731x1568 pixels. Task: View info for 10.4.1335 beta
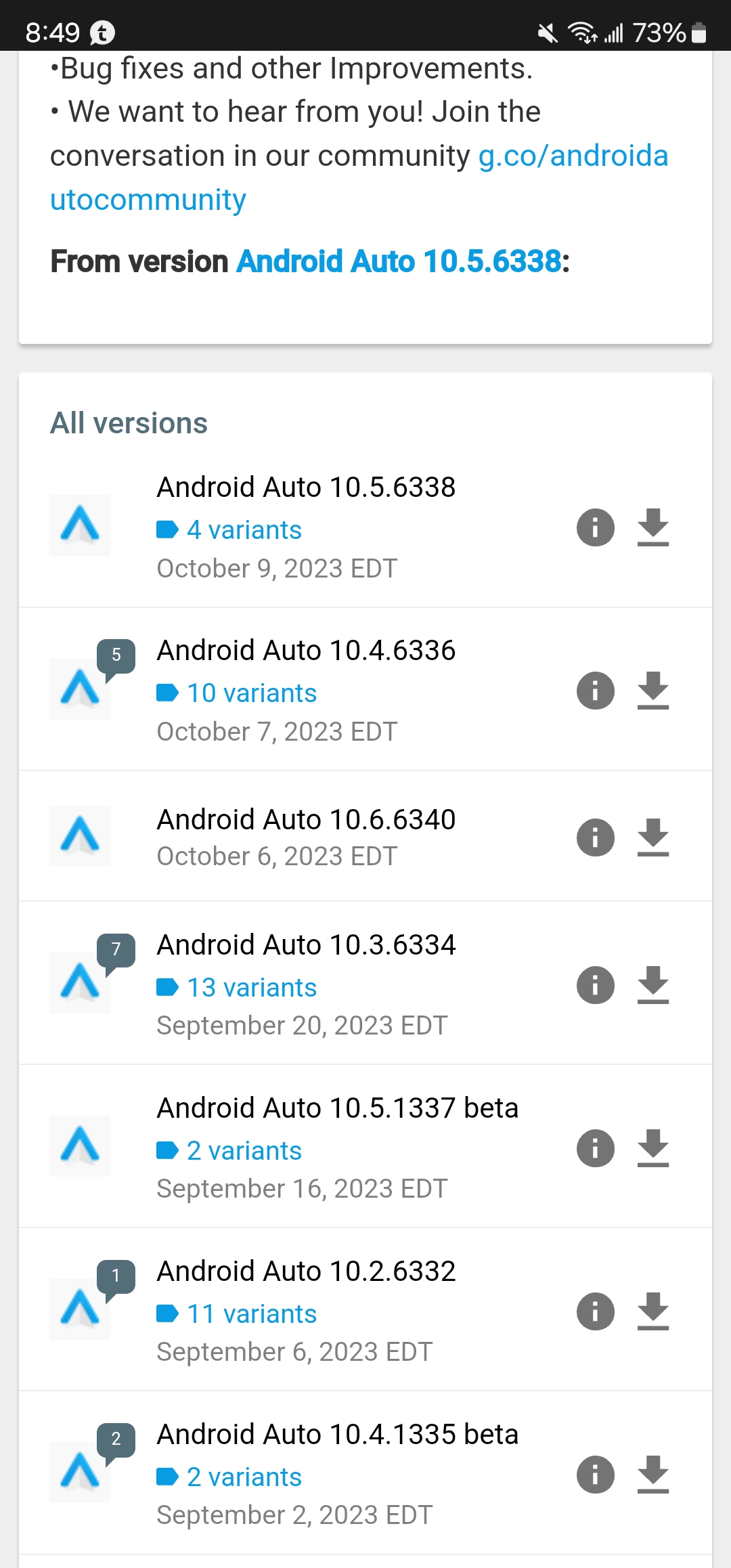[596, 1475]
